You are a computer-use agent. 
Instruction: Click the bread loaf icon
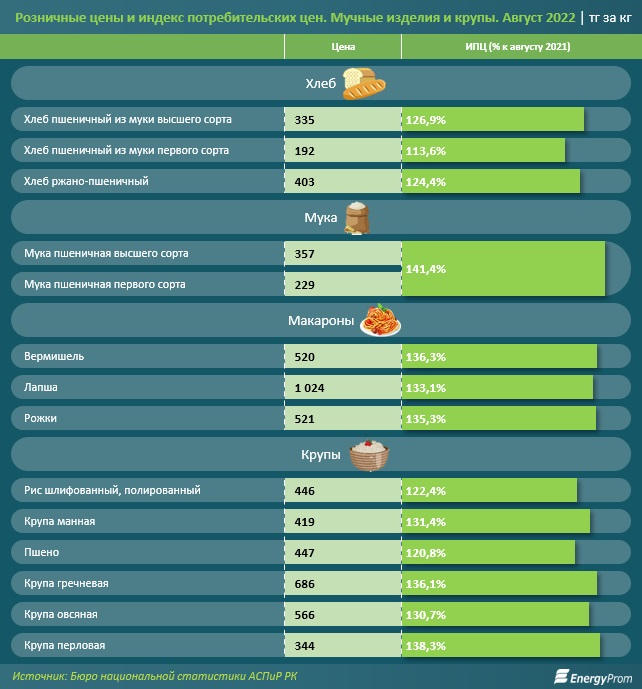[x=364, y=83]
